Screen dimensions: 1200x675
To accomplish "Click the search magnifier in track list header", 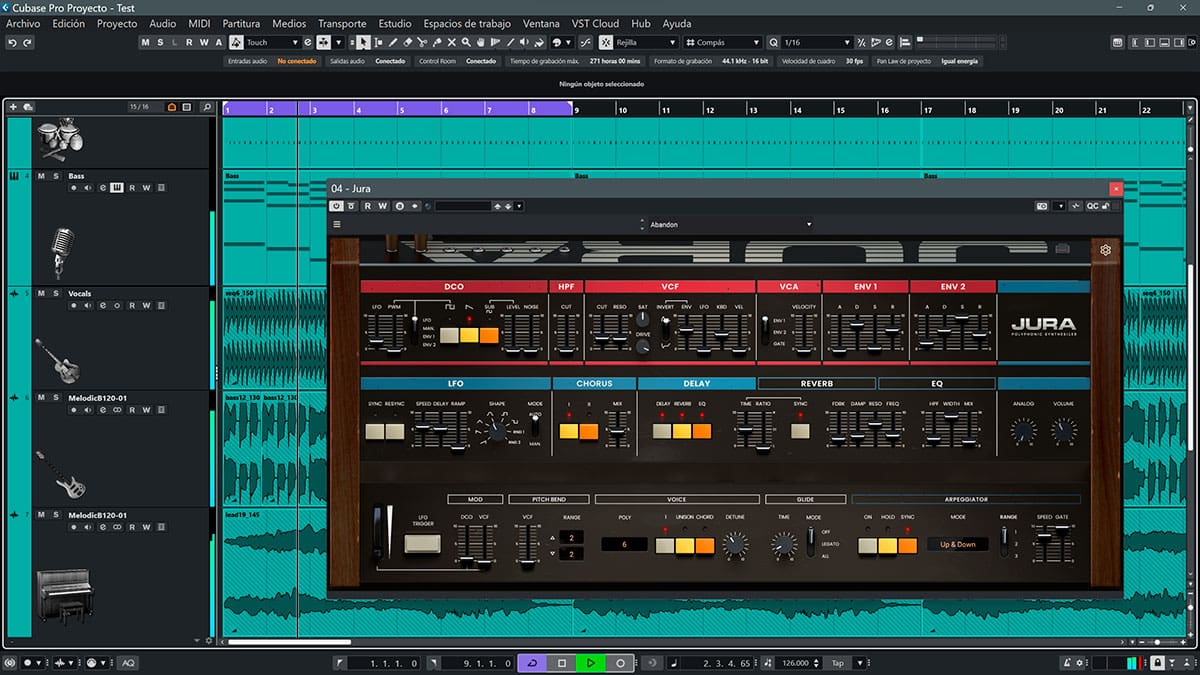I will pyautogui.click(x=206, y=107).
